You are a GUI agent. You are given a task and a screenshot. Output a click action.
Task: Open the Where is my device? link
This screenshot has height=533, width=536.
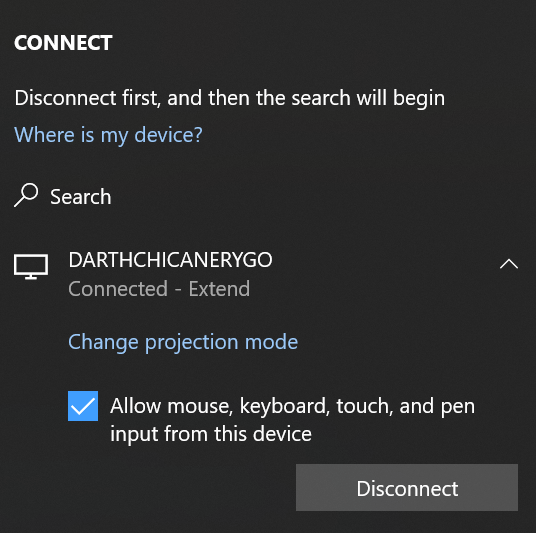pos(108,135)
